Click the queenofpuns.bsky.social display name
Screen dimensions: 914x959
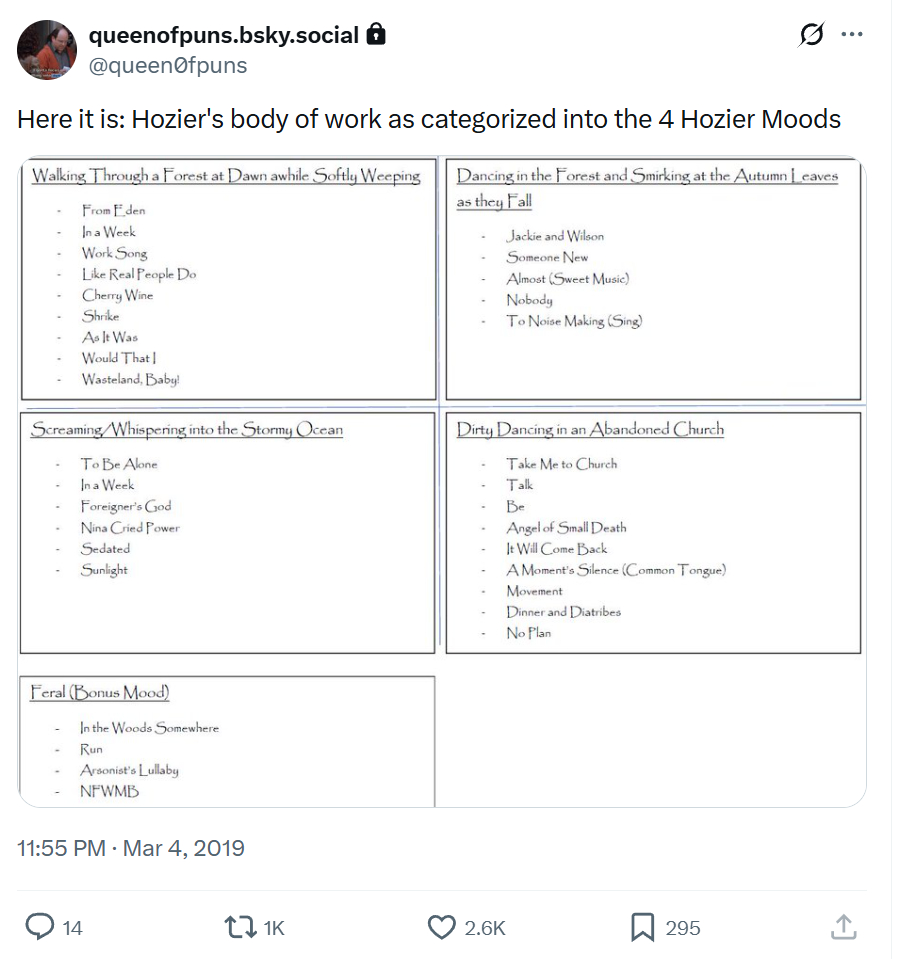(223, 36)
